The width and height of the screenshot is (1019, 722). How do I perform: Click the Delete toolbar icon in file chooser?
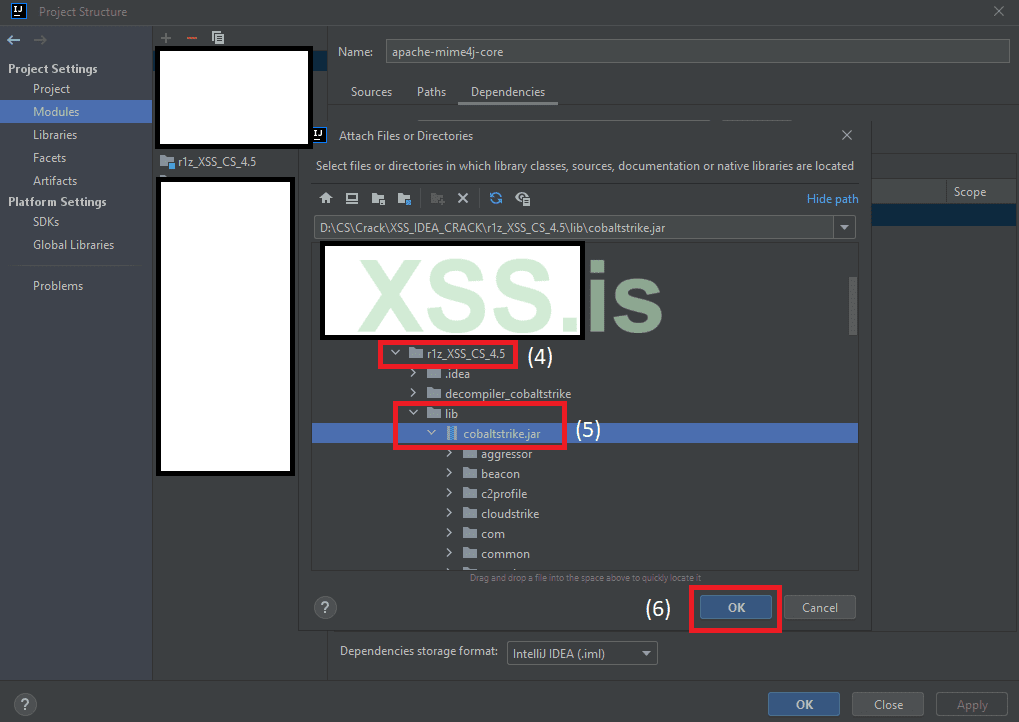click(x=463, y=198)
